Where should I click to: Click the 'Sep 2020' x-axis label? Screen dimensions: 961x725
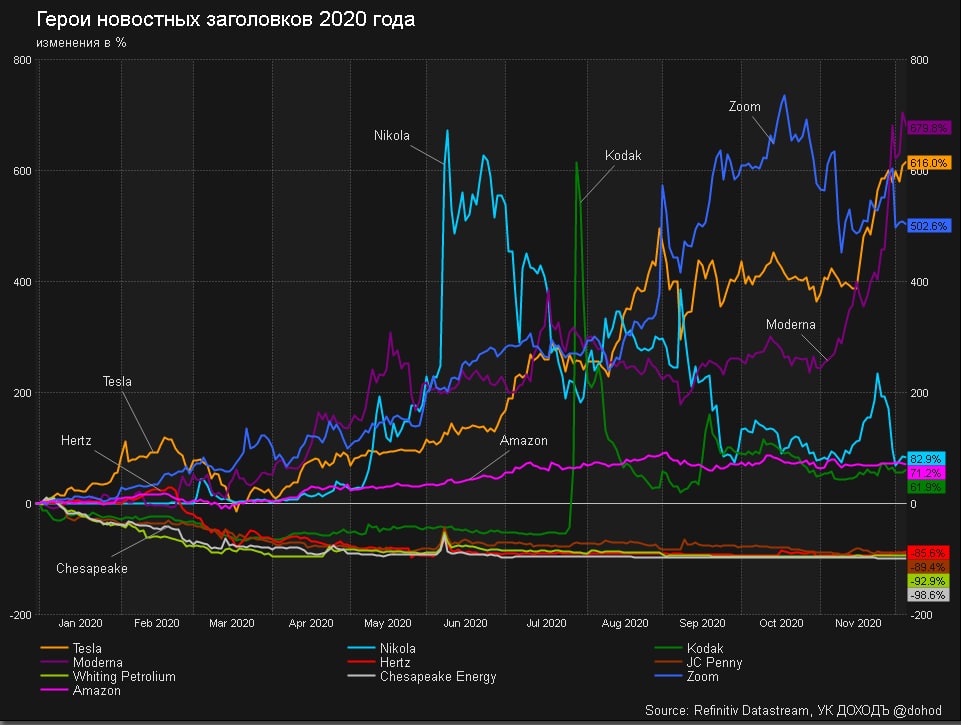pyautogui.click(x=702, y=623)
